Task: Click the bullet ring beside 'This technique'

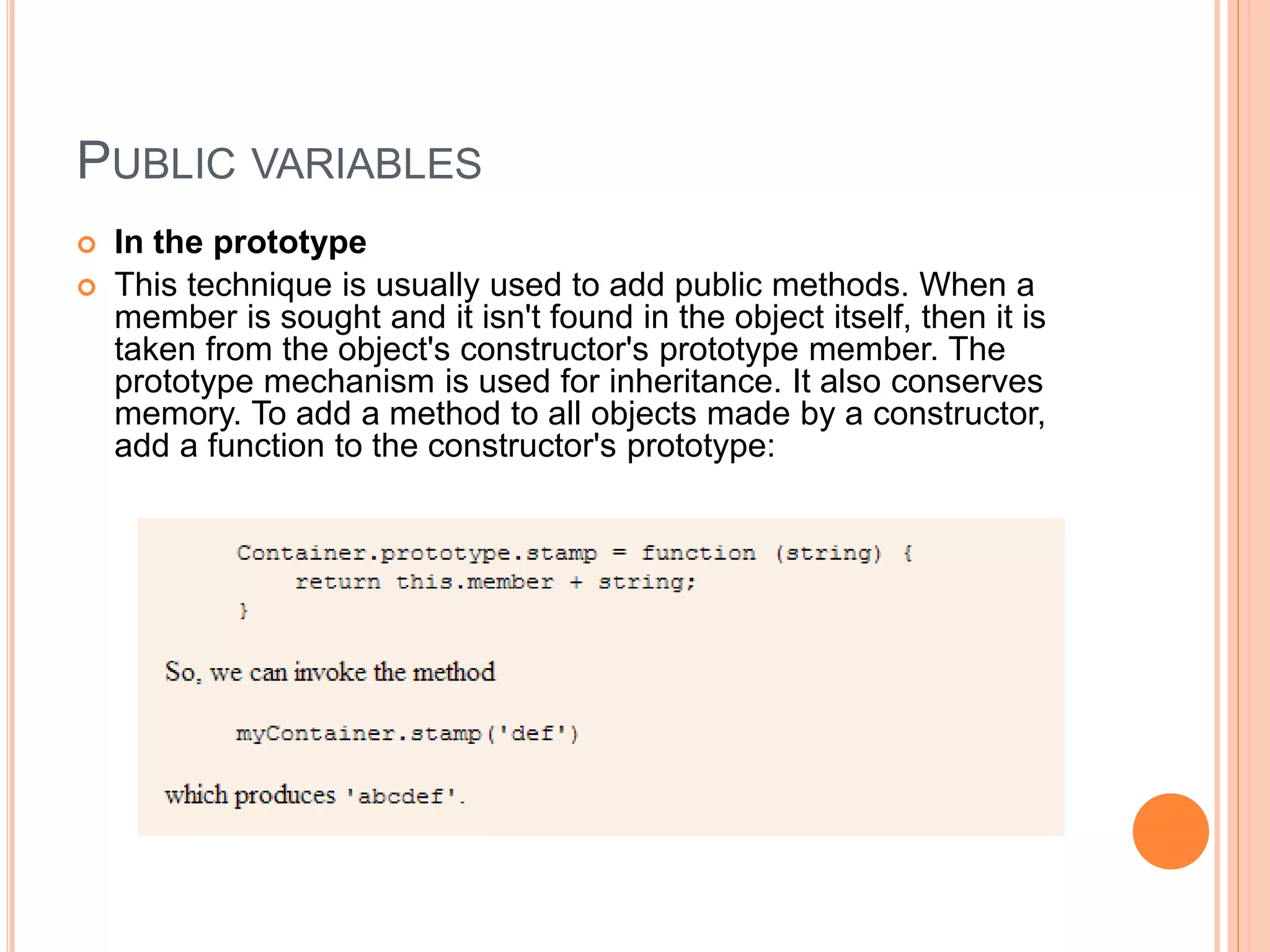Action: (x=87, y=288)
